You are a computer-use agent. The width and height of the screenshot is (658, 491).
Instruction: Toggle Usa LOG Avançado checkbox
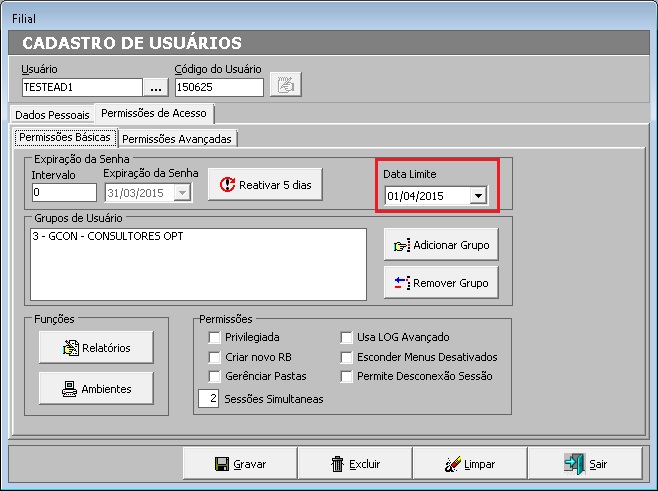(x=347, y=338)
